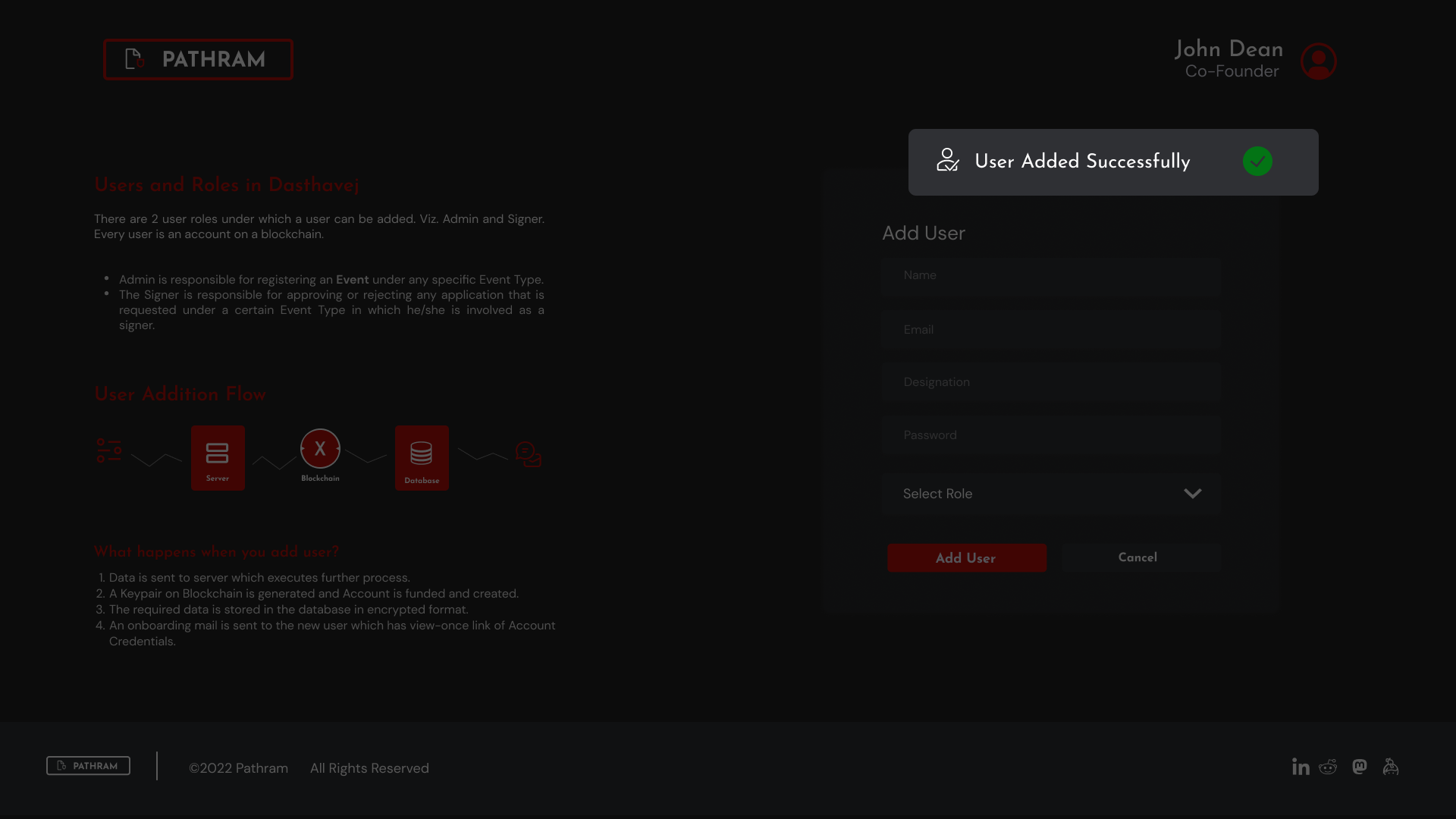Click the Select Role chevron arrow

point(1192,494)
